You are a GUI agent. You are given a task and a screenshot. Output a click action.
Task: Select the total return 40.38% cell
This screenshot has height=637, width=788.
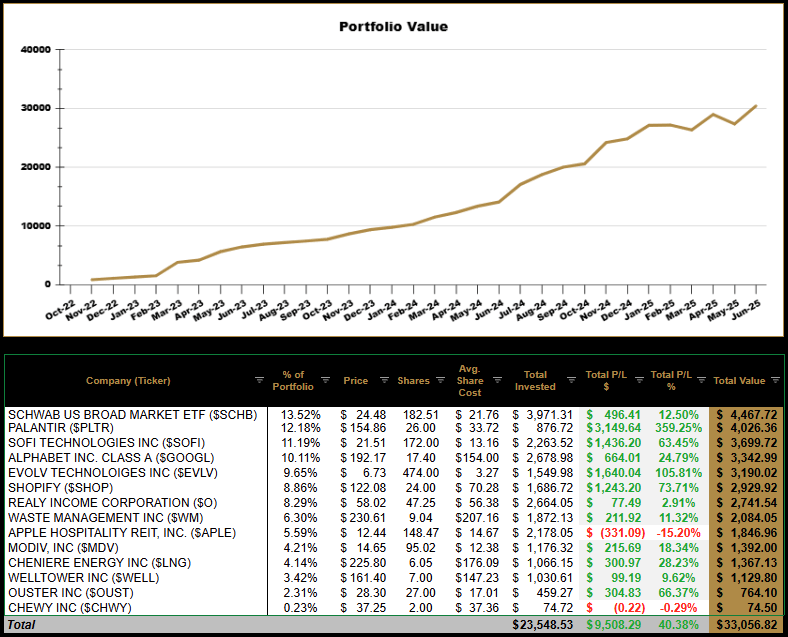(x=678, y=624)
